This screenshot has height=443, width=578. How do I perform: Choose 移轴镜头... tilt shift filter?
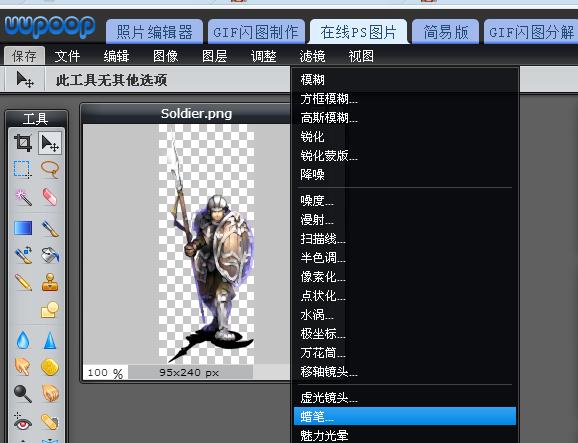[x=405, y=372]
